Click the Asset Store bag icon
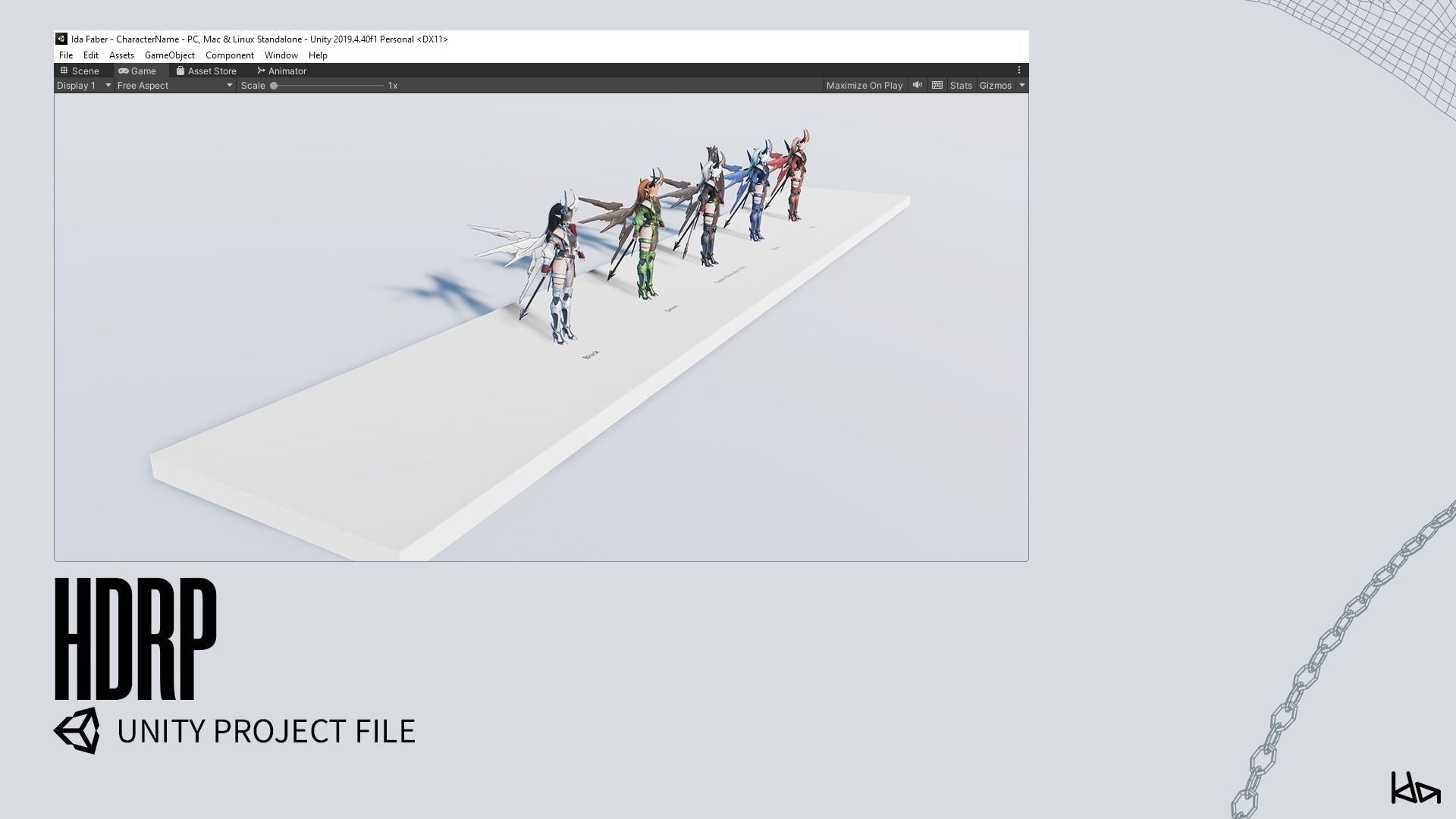Screen dimensions: 1456x819 pos(180,71)
